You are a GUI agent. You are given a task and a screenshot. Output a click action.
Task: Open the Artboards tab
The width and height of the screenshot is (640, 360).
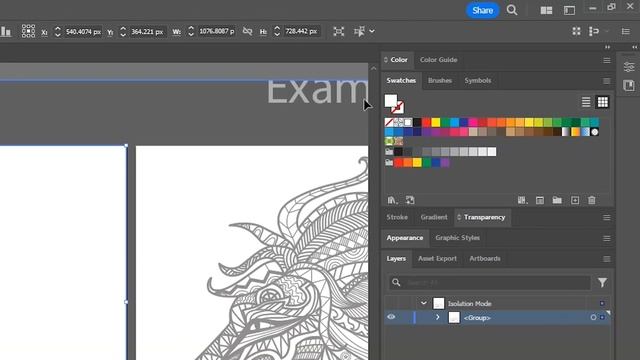point(484,258)
